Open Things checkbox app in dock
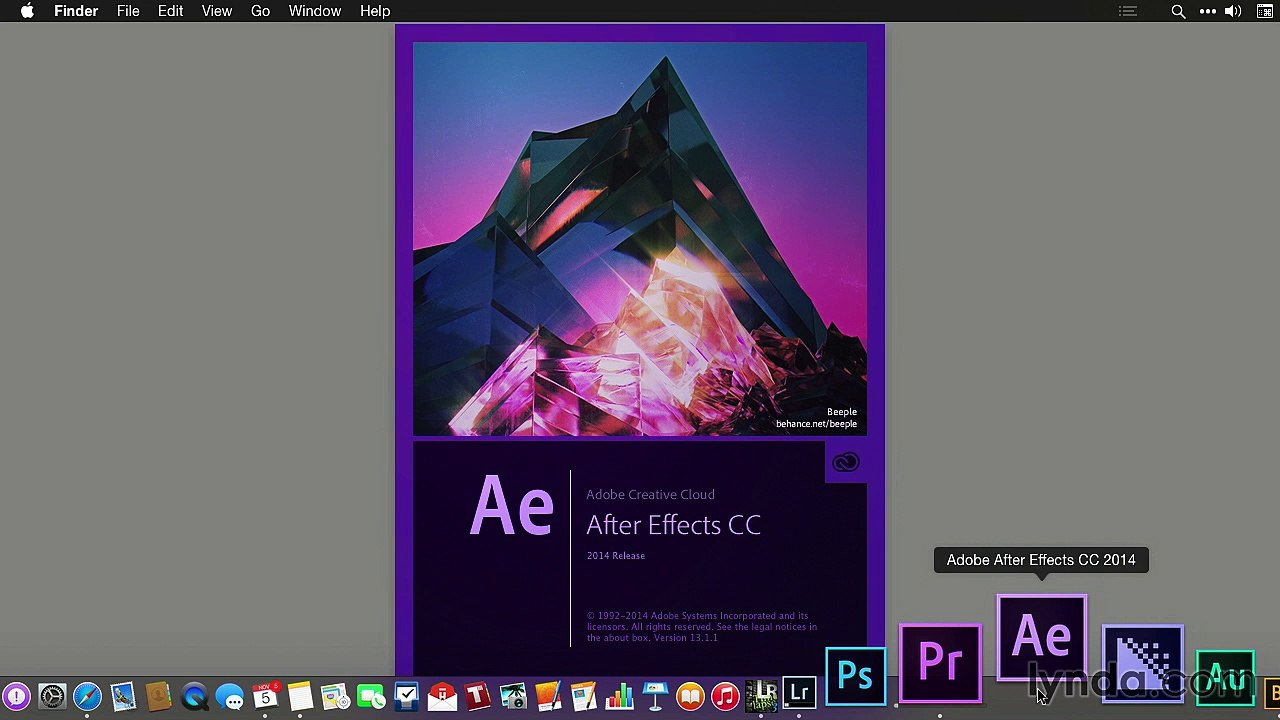1280x720 pixels. click(406, 695)
